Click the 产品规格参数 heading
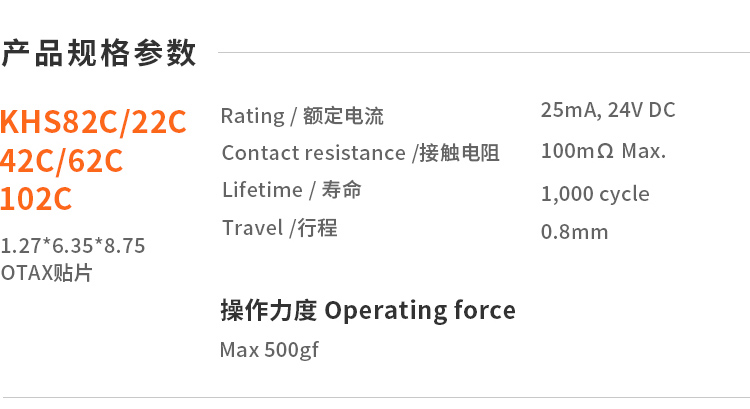 click(99, 53)
